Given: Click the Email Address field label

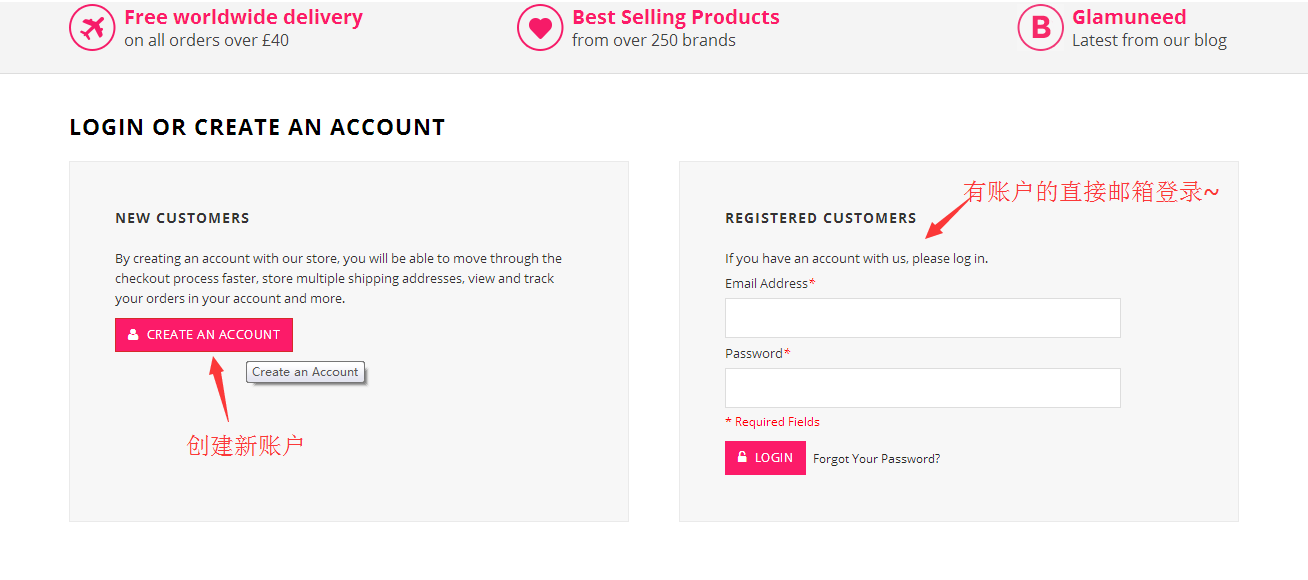Looking at the screenshot, I should pos(766,284).
